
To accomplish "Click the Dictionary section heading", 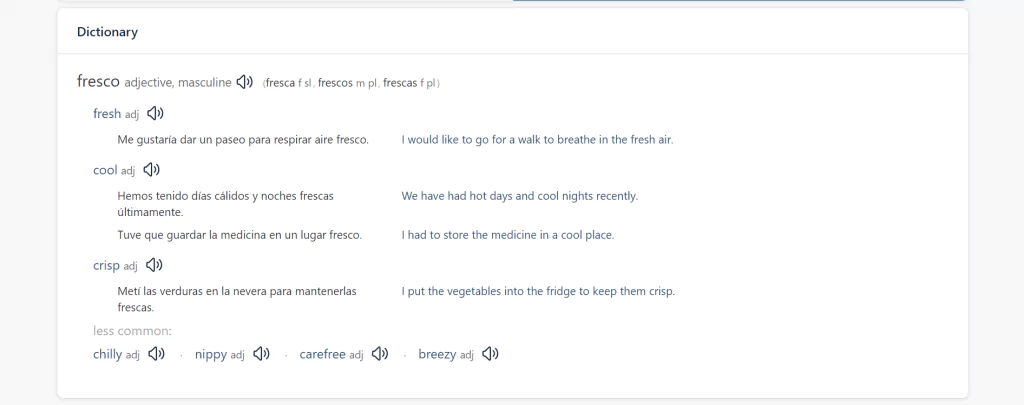I will click(x=107, y=32).
